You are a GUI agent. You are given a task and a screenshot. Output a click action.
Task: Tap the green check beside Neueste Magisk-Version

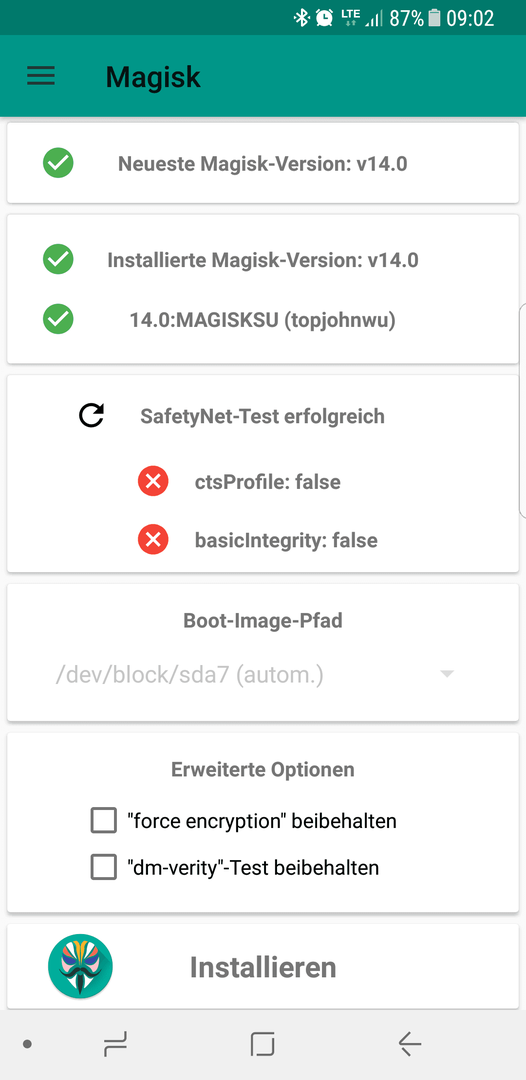tap(59, 163)
